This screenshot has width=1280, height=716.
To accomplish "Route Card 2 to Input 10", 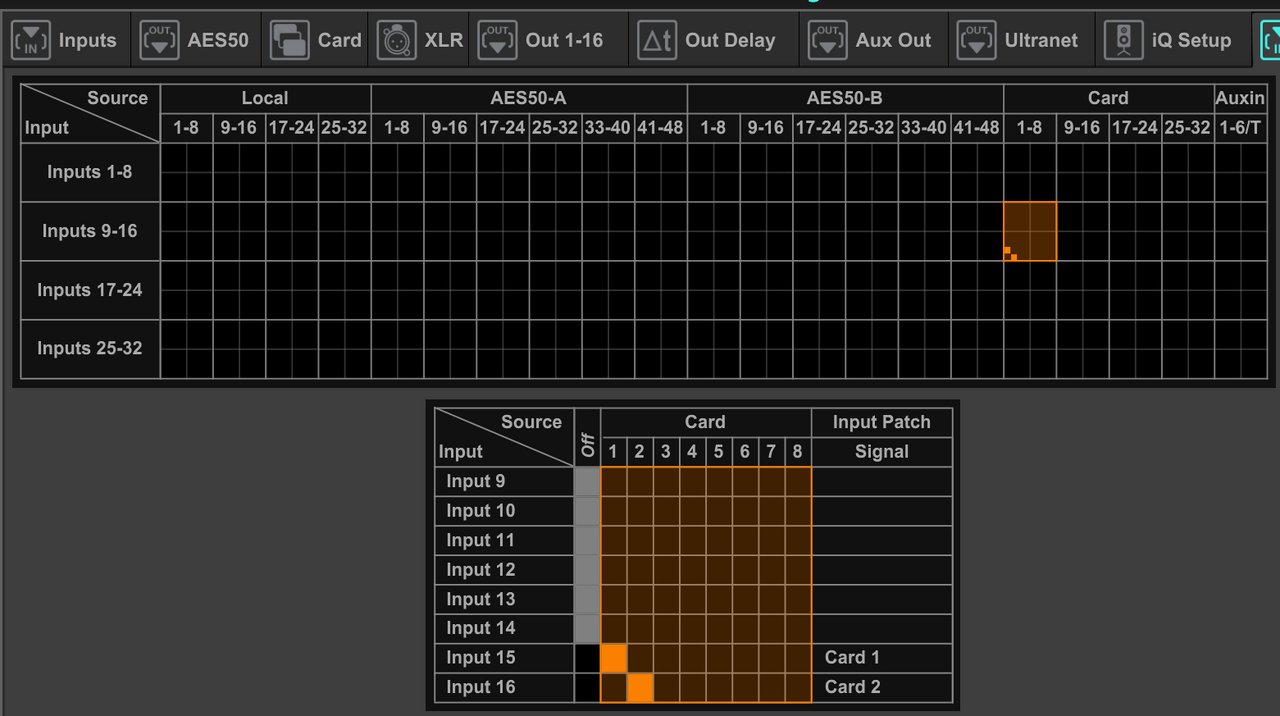I will (640, 511).
